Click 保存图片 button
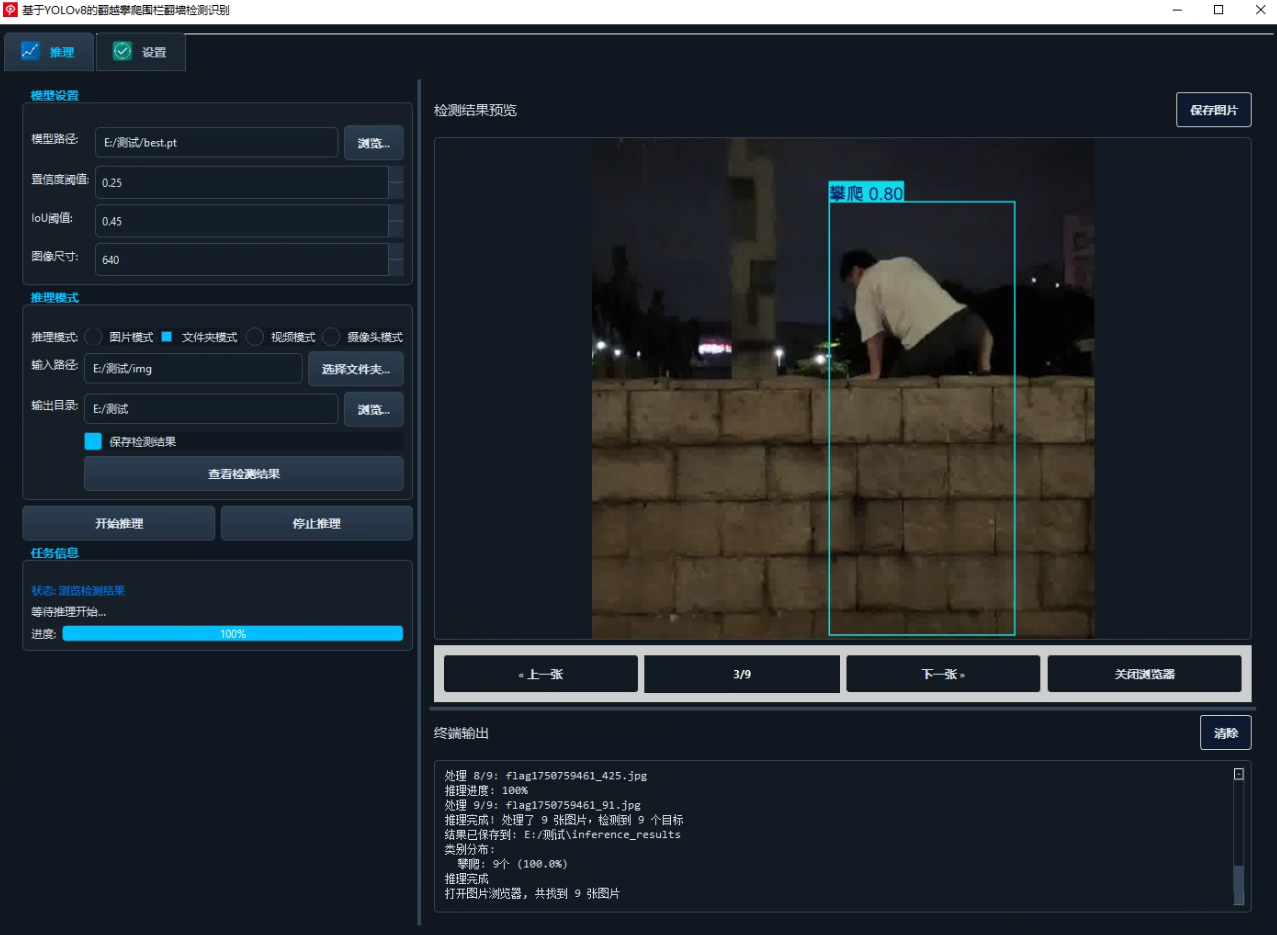Image resolution: width=1277 pixels, height=935 pixels. point(1214,110)
